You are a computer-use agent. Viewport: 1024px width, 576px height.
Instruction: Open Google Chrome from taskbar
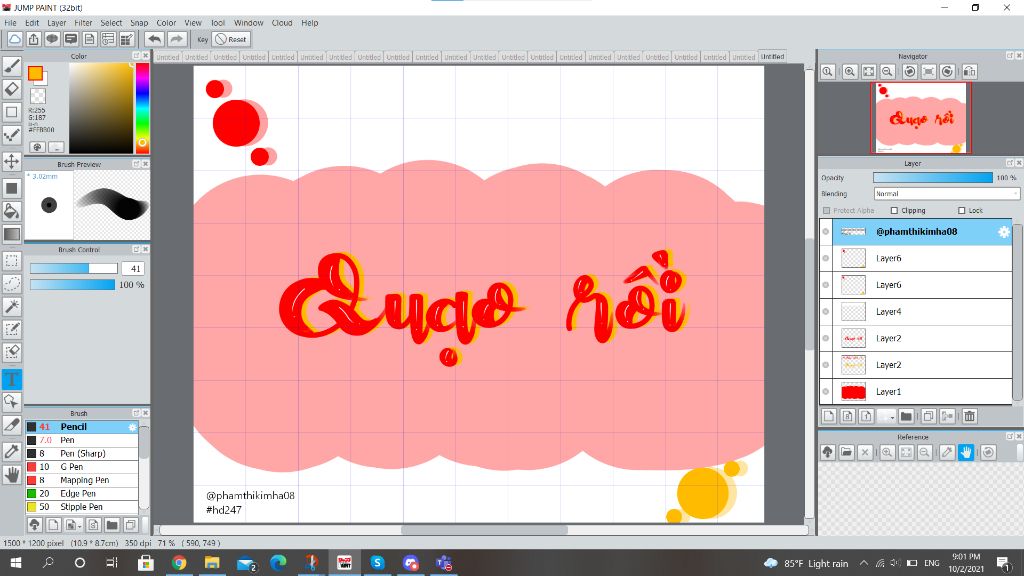(x=179, y=563)
